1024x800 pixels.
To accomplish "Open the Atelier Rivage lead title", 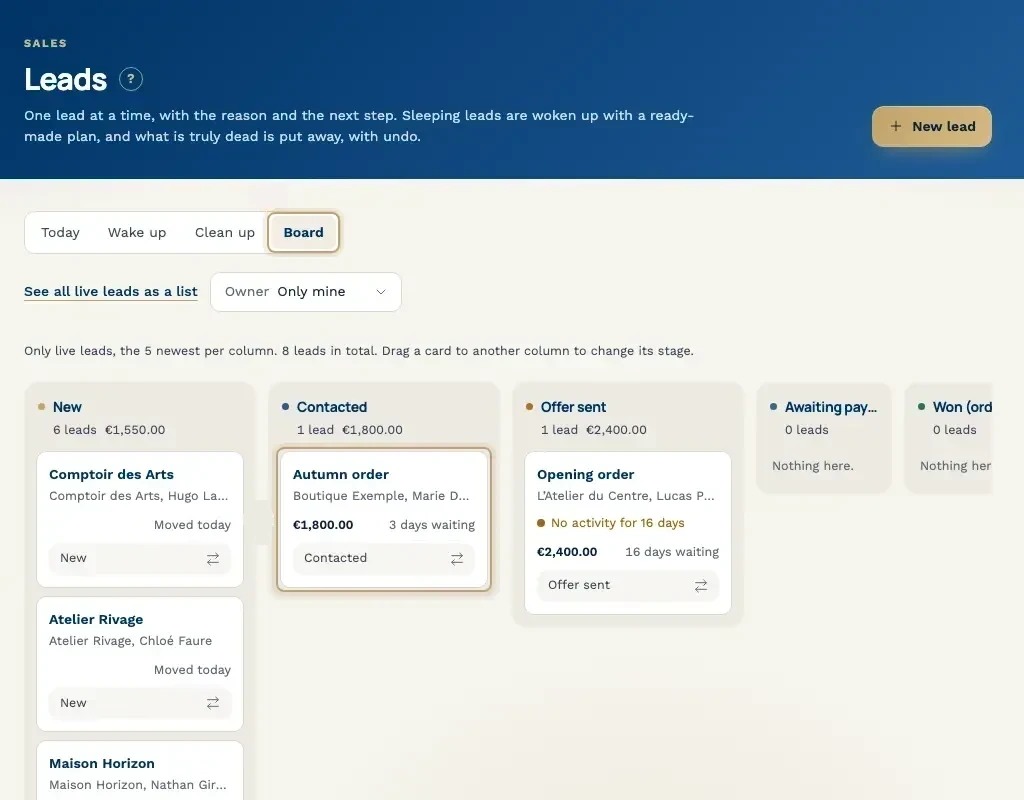I will [96, 619].
